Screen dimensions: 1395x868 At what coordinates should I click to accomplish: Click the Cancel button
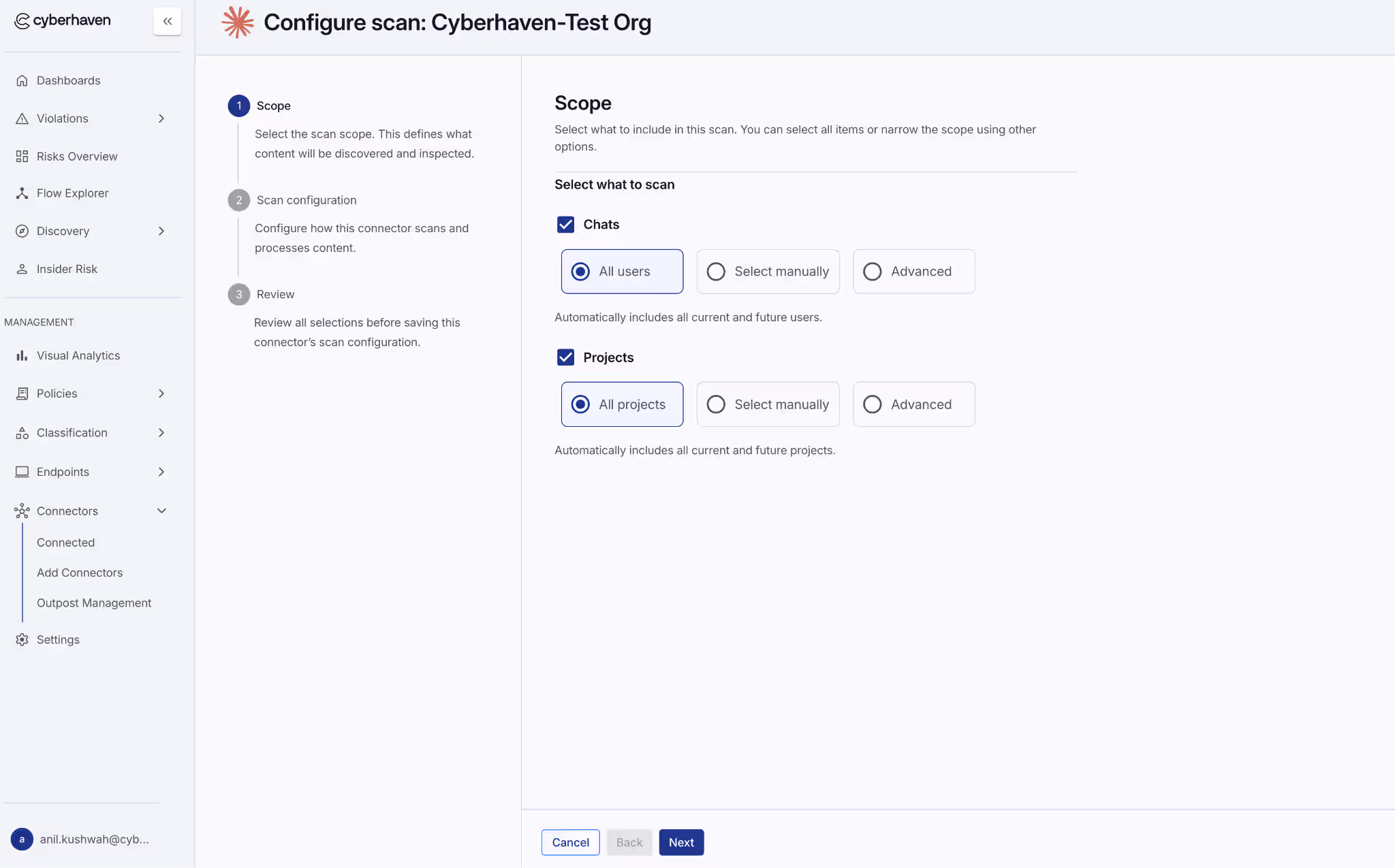pyautogui.click(x=570, y=842)
